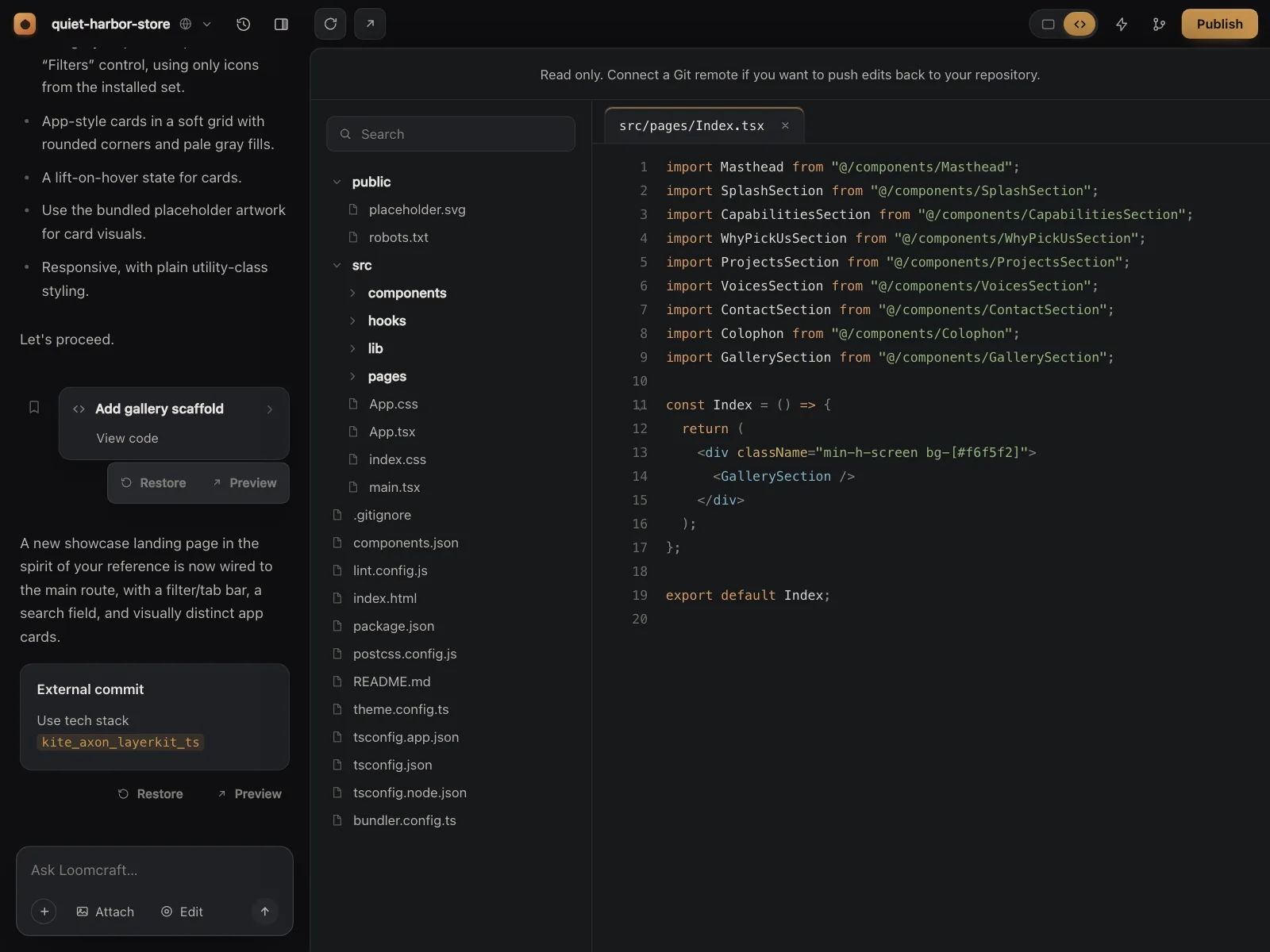This screenshot has width=1270, height=952.
Task: Click the refresh preview button
Action: (330, 24)
